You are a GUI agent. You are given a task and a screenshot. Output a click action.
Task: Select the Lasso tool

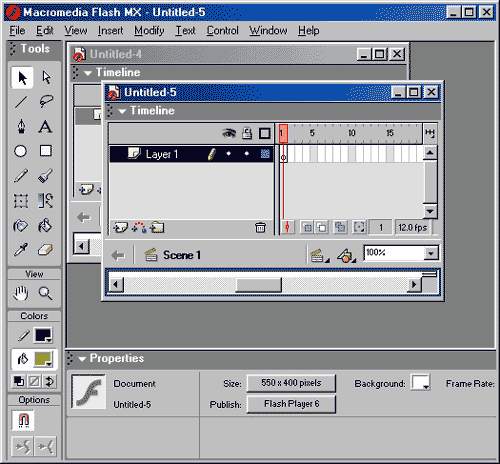click(46, 101)
